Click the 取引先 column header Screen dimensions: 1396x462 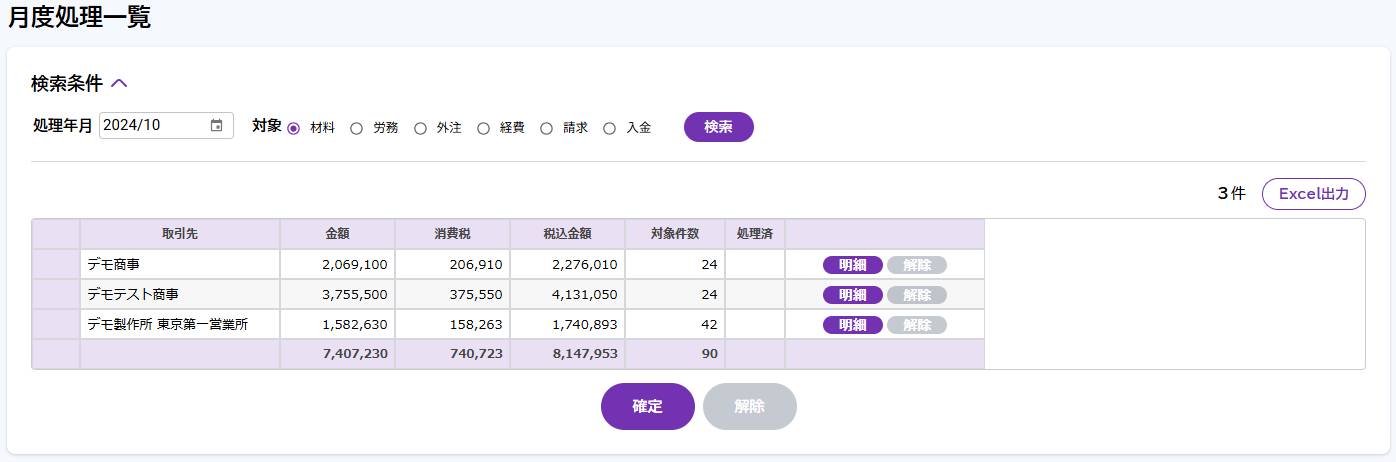click(x=180, y=234)
